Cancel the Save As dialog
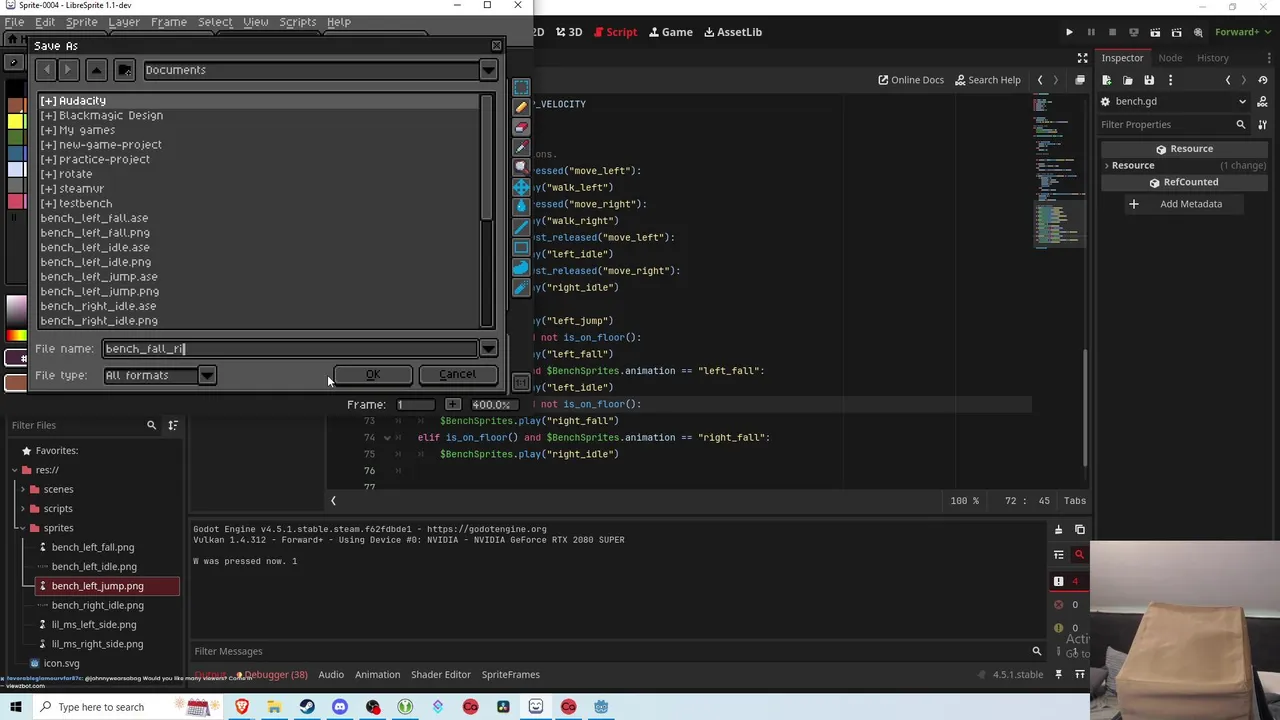 (x=458, y=375)
